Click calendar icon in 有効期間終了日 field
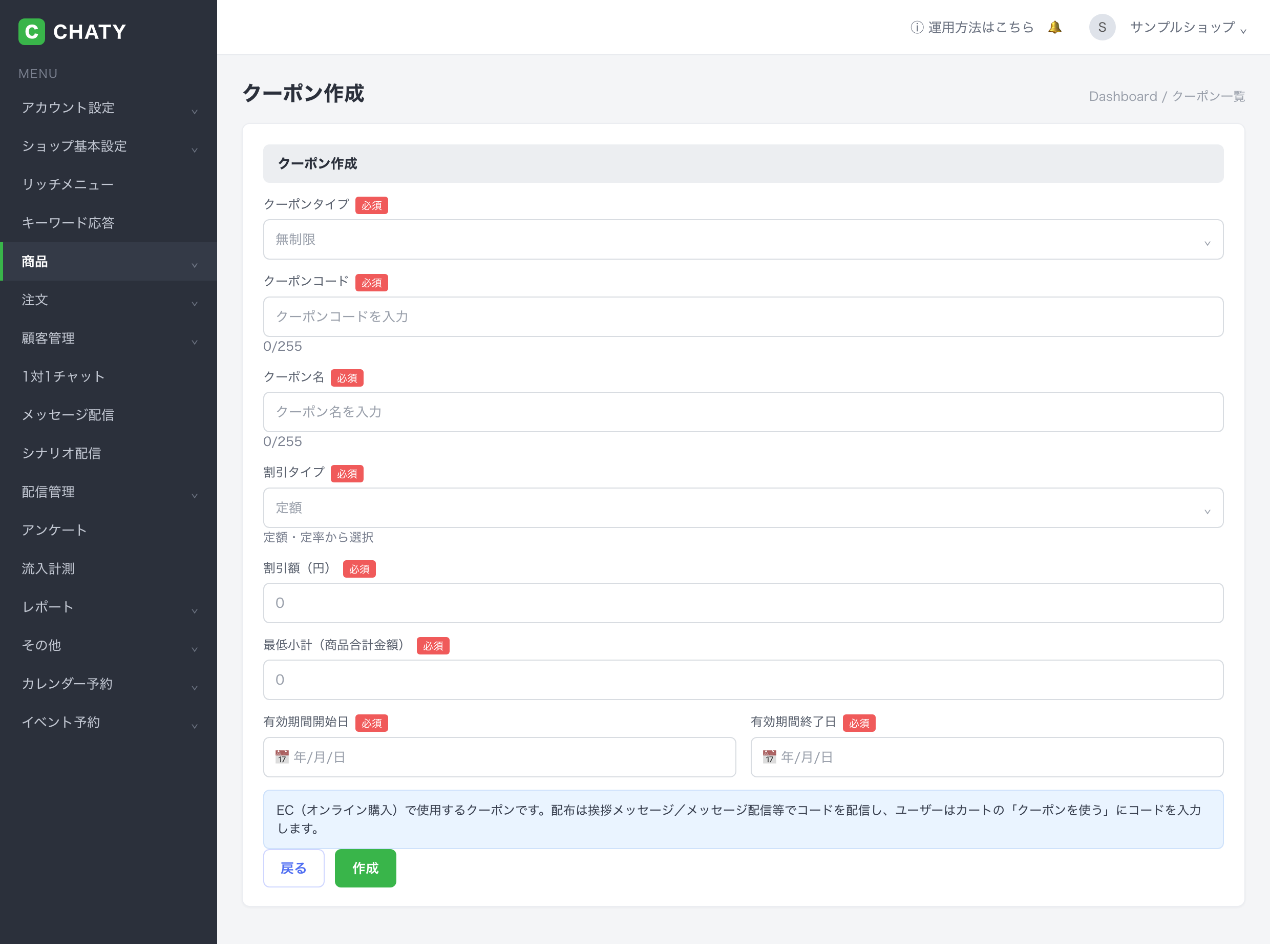This screenshot has width=1270, height=952. tap(769, 757)
